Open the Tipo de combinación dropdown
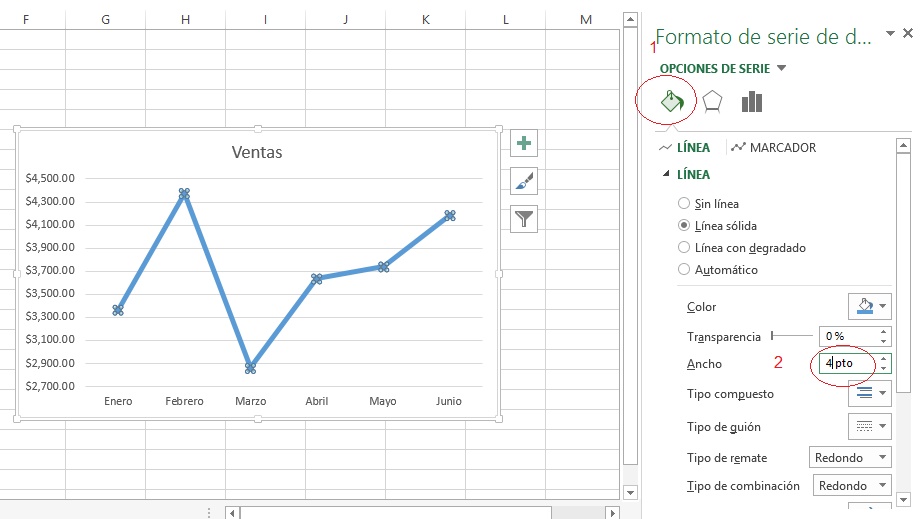The image size is (924, 519). pos(849,486)
